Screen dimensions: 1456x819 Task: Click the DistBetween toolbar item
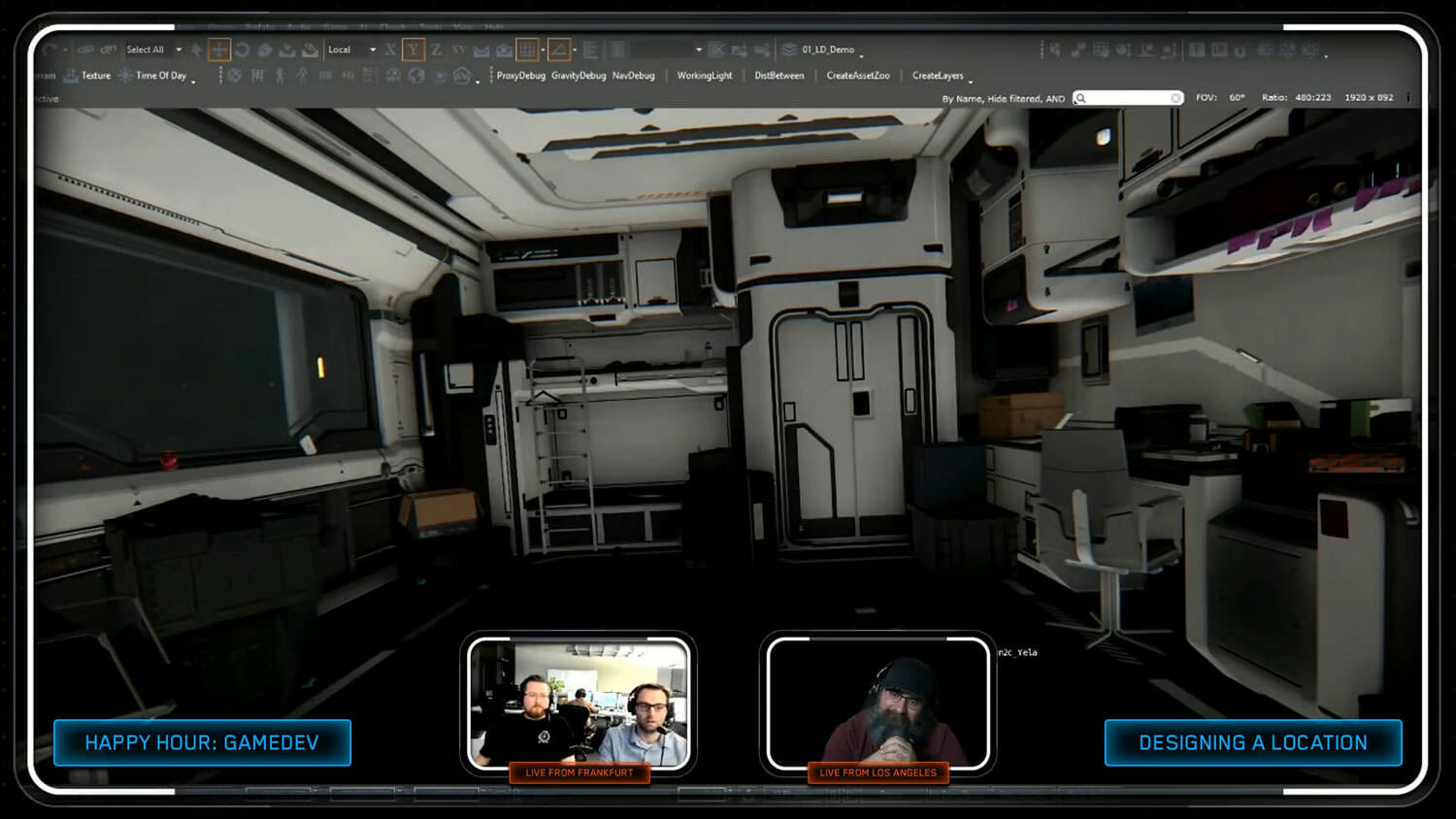click(778, 76)
